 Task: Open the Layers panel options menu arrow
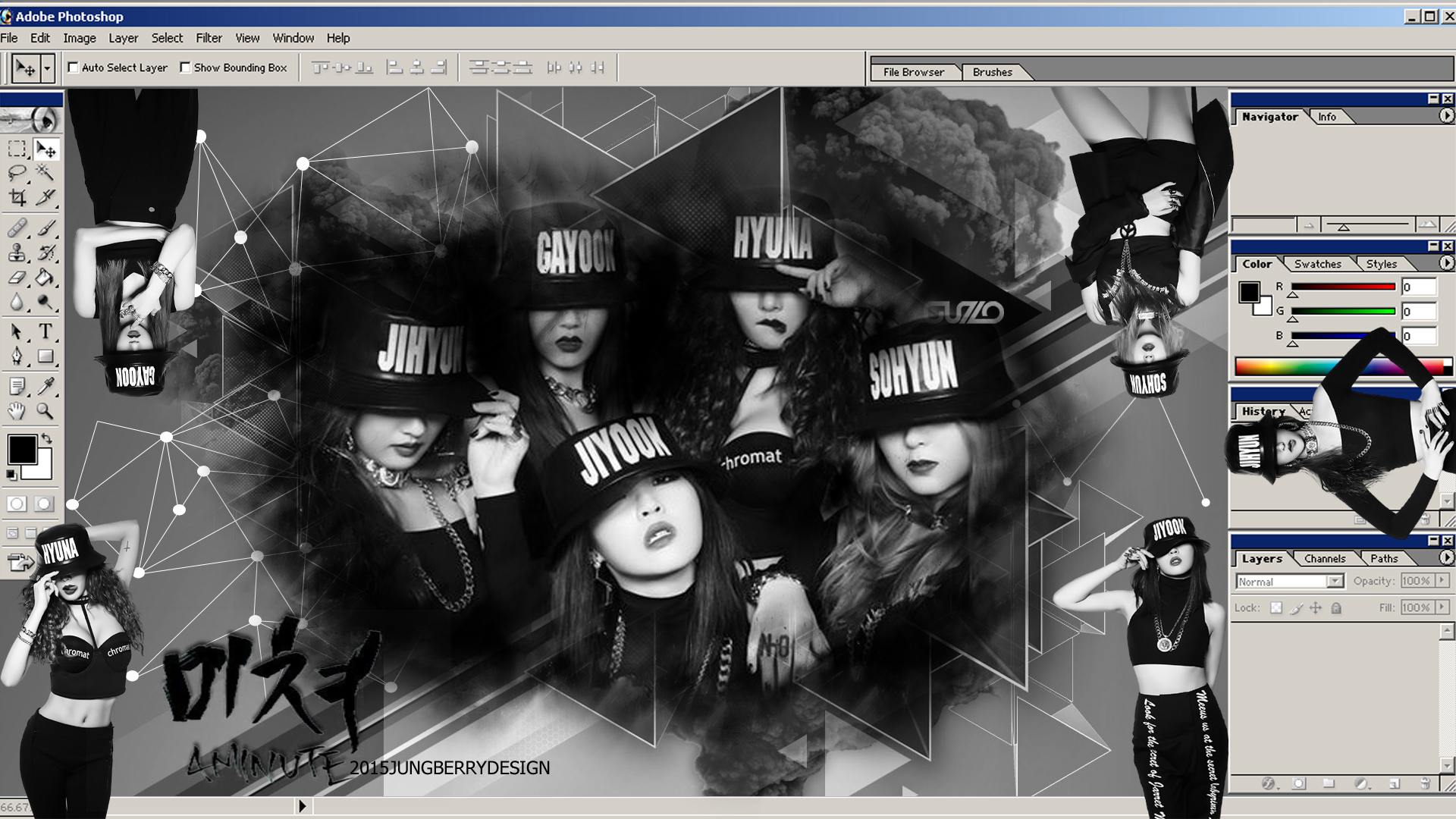pos(1446,558)
